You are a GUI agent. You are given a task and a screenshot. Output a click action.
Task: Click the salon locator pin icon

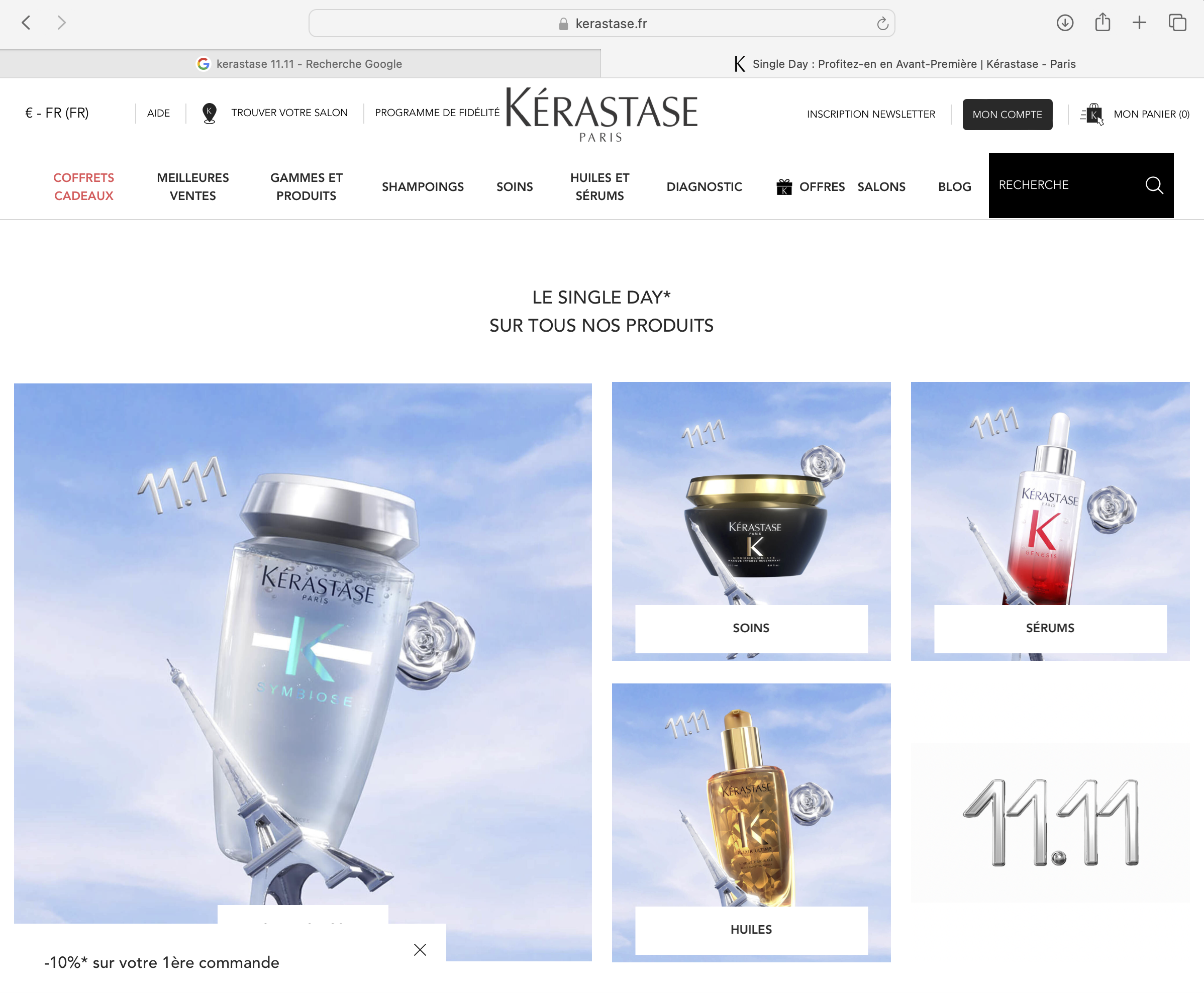(210, 113)
